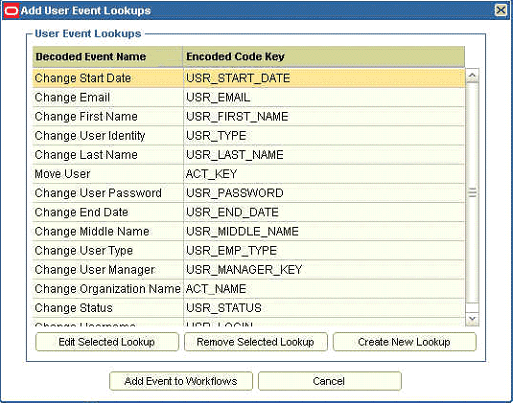Click the USR_STATUS code key cell
513x403 pixels.
tap(324, 308)
